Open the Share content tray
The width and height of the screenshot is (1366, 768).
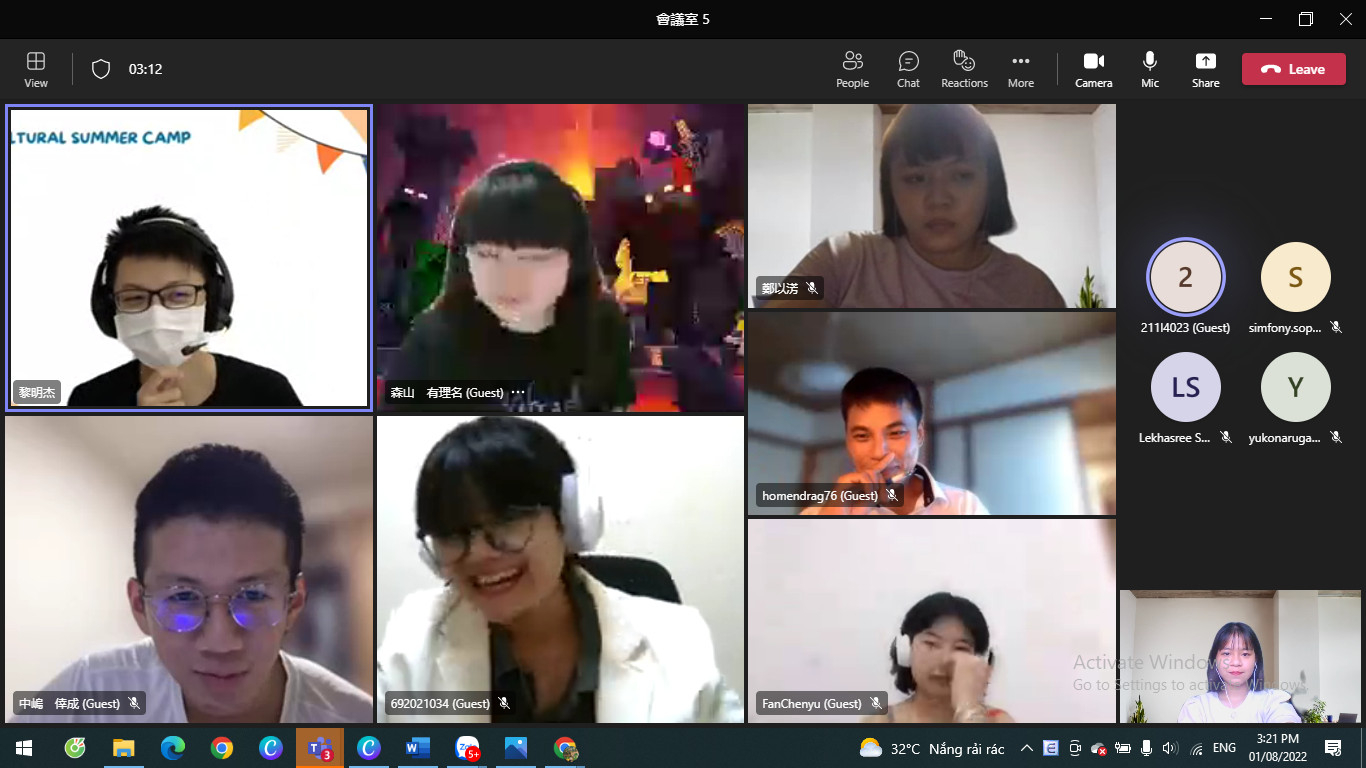coord(1205,69)
